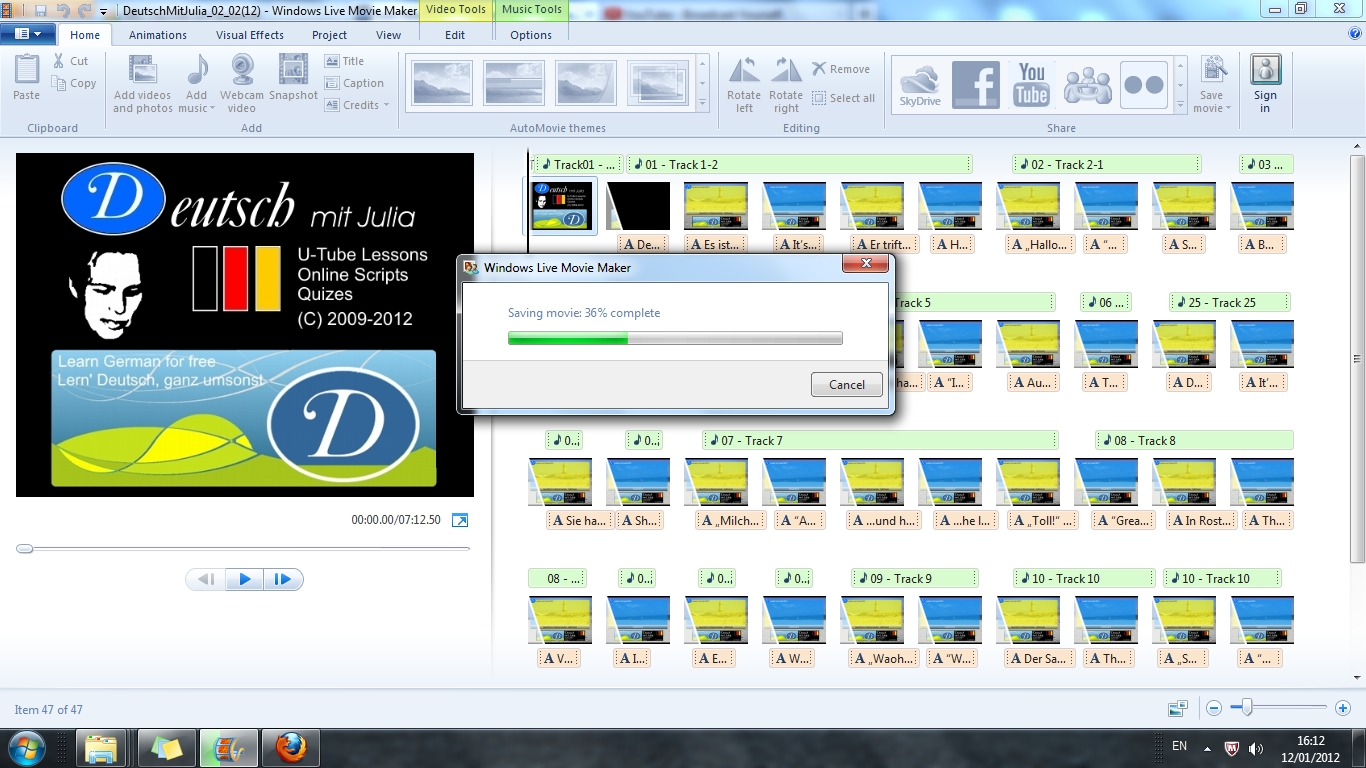Cancel the movie saving dialog
Viewport: 1366px width, 768px height.
(846, 385)
